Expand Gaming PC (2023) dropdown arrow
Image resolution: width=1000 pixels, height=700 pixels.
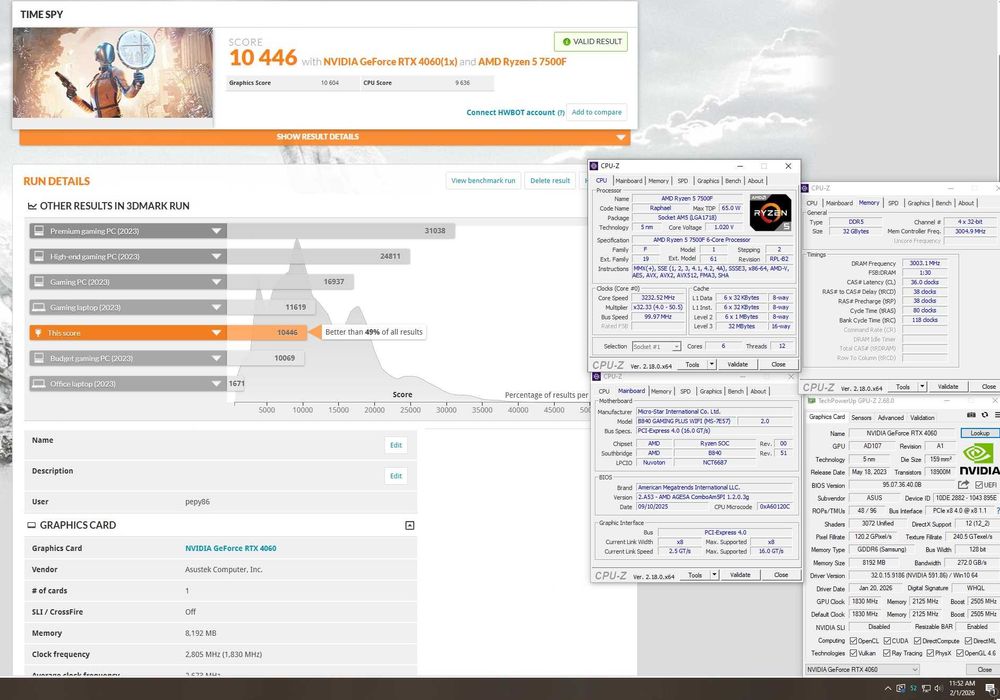point(216,282)
